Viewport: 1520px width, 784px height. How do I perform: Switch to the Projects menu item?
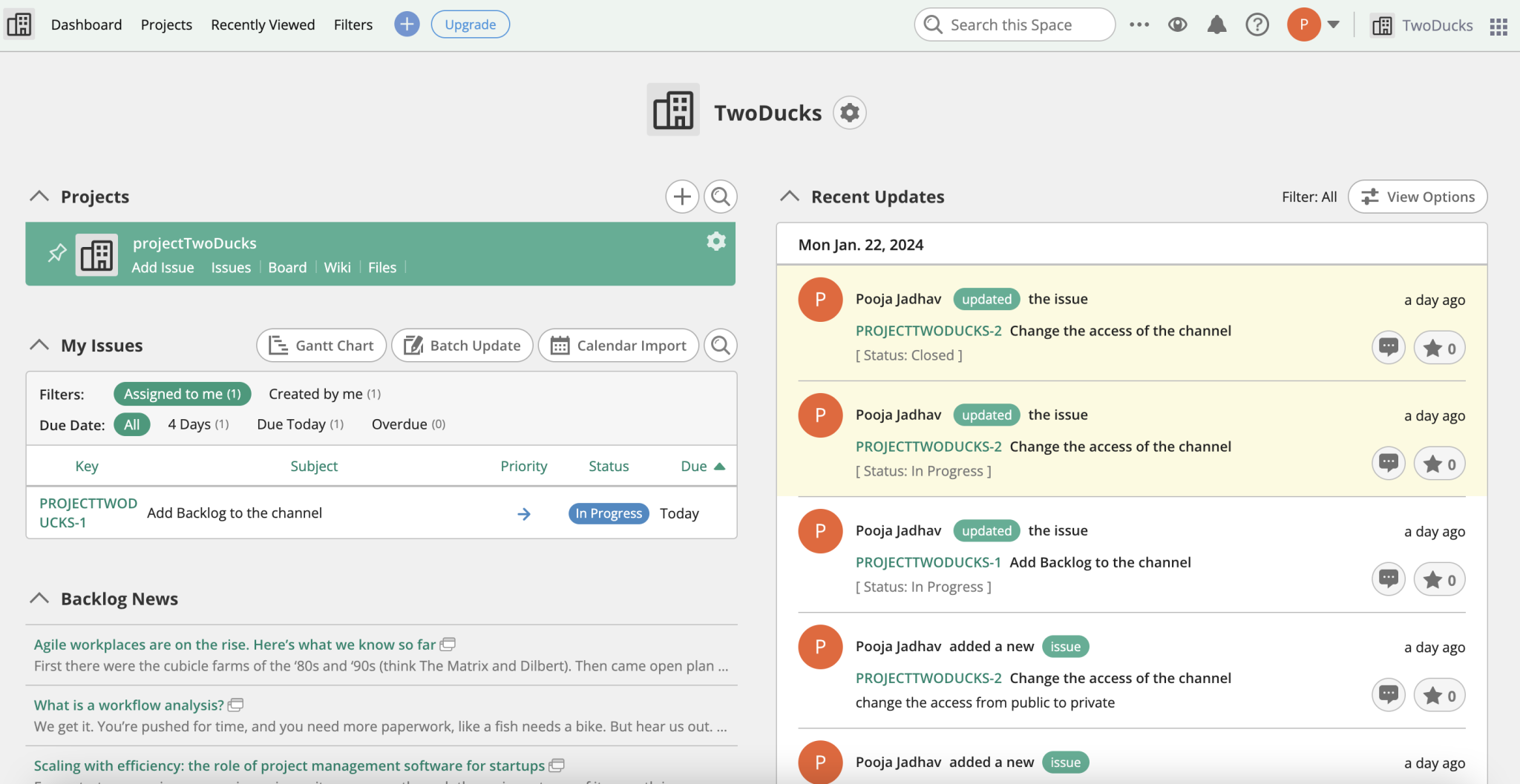166,24
